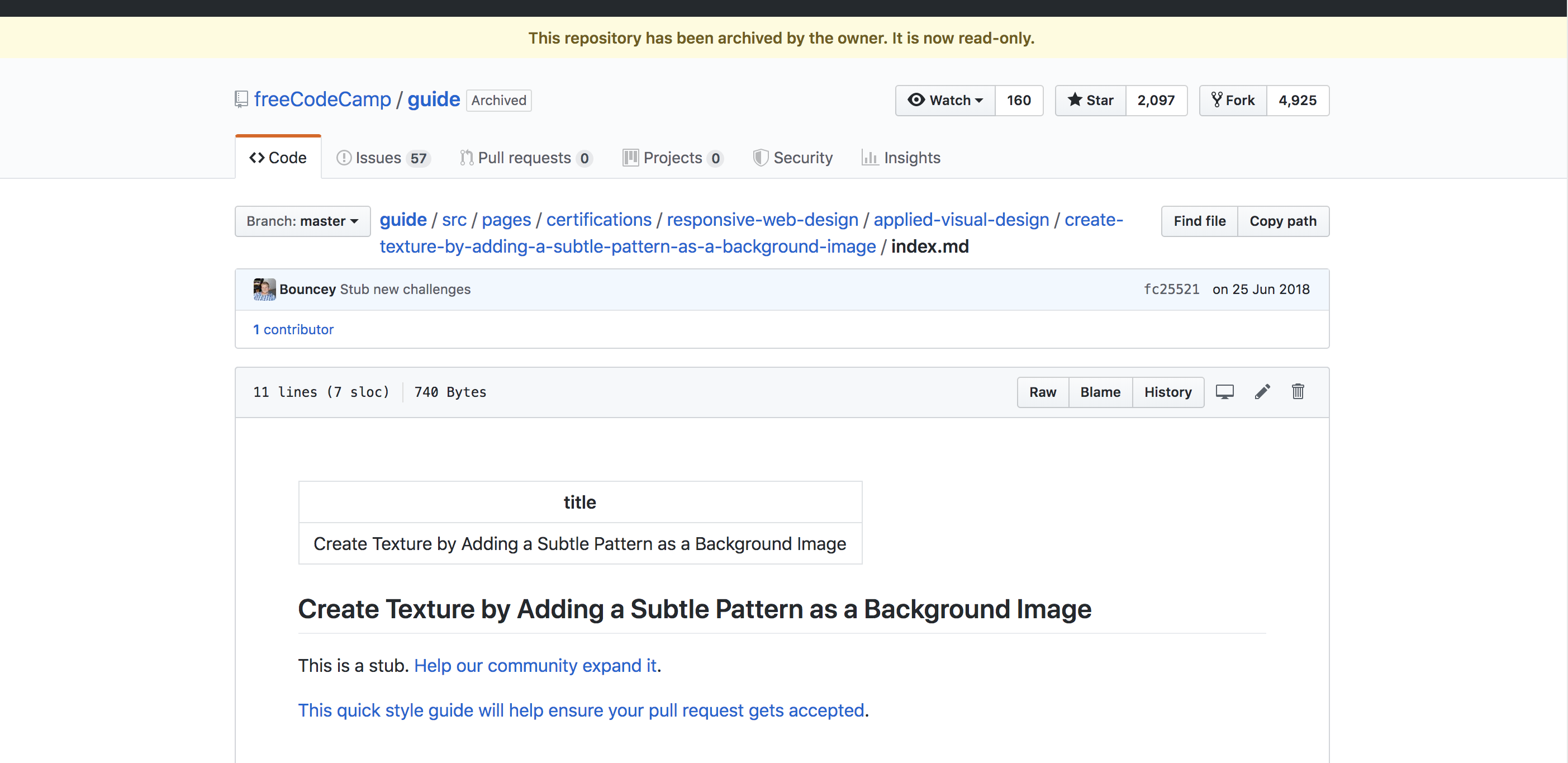Open the Blame view
The width and height of the screenshot is (1568, 763).
(1100, 392)
